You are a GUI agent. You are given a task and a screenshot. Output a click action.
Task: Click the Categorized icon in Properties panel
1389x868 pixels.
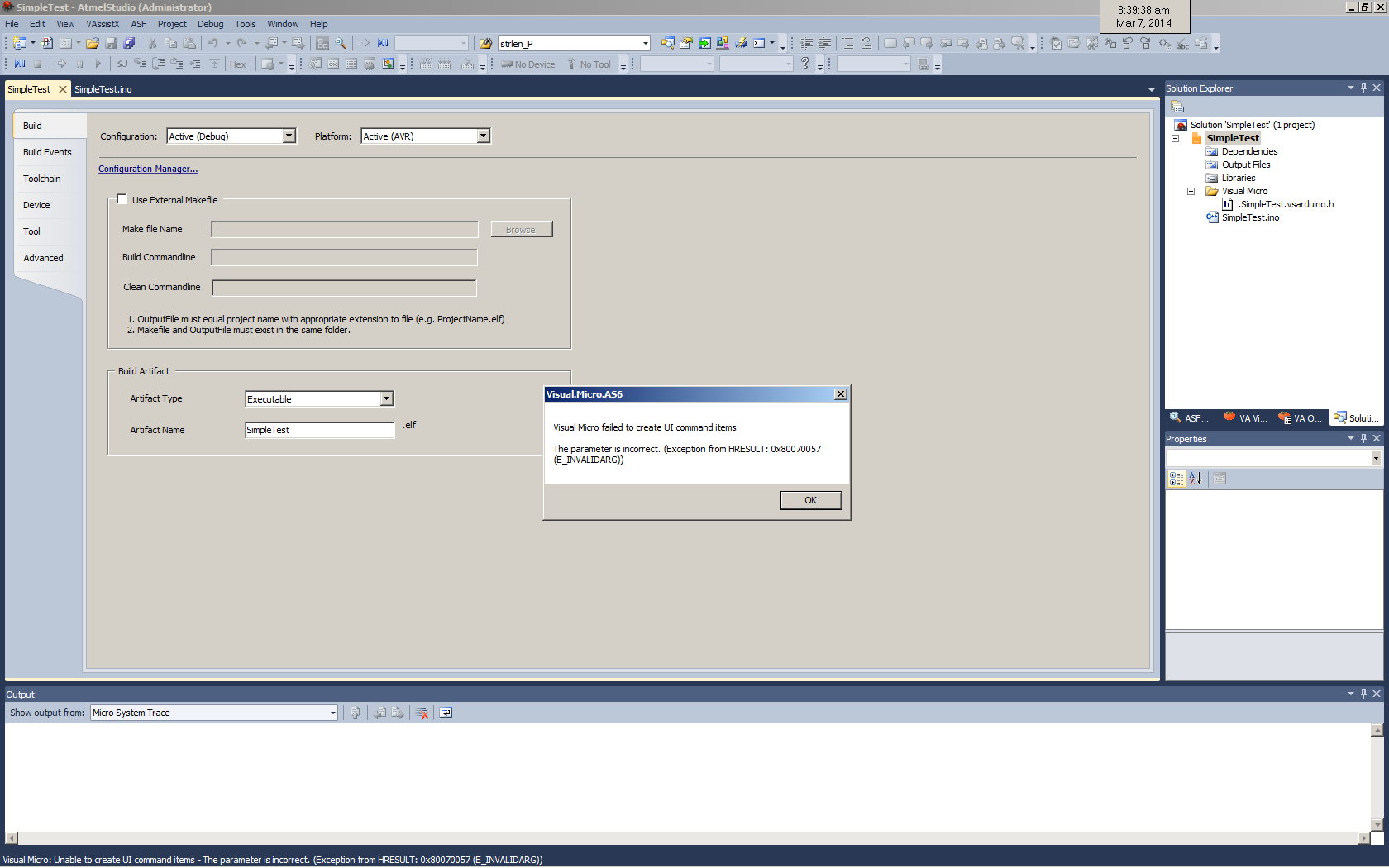[1176, 479]
